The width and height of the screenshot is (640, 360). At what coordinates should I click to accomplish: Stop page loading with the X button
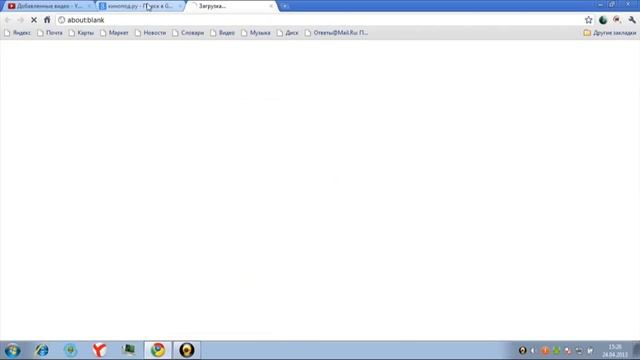(34, 20)
